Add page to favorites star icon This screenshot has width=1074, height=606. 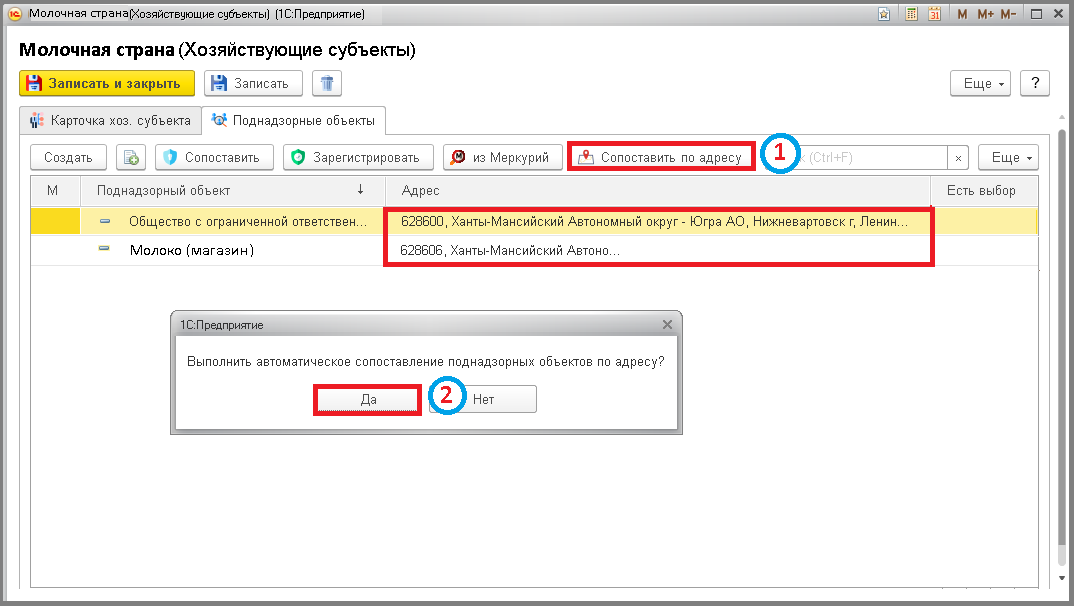coord(884,14)
